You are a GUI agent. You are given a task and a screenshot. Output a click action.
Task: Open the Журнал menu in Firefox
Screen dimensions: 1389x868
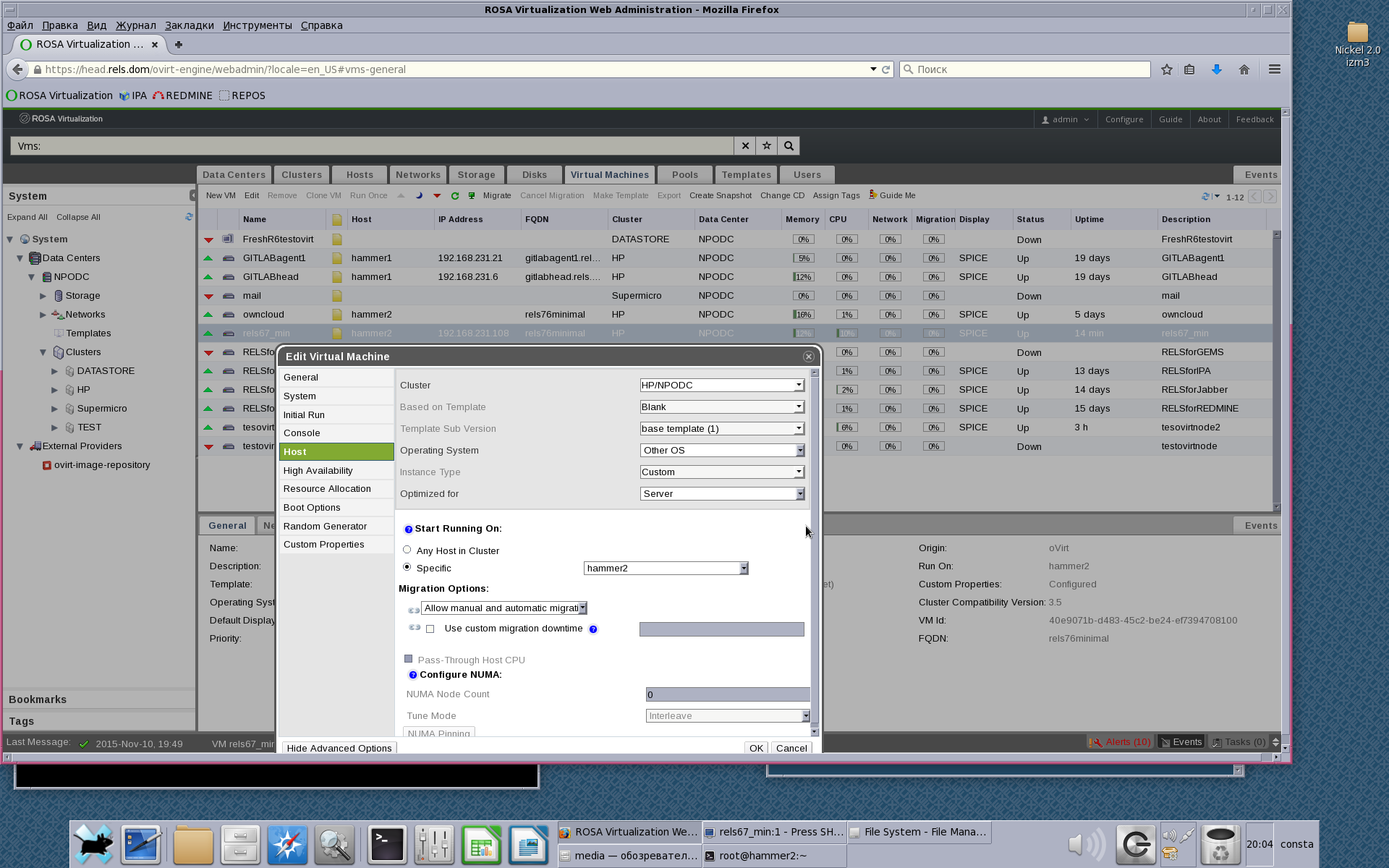coord(136,25)
